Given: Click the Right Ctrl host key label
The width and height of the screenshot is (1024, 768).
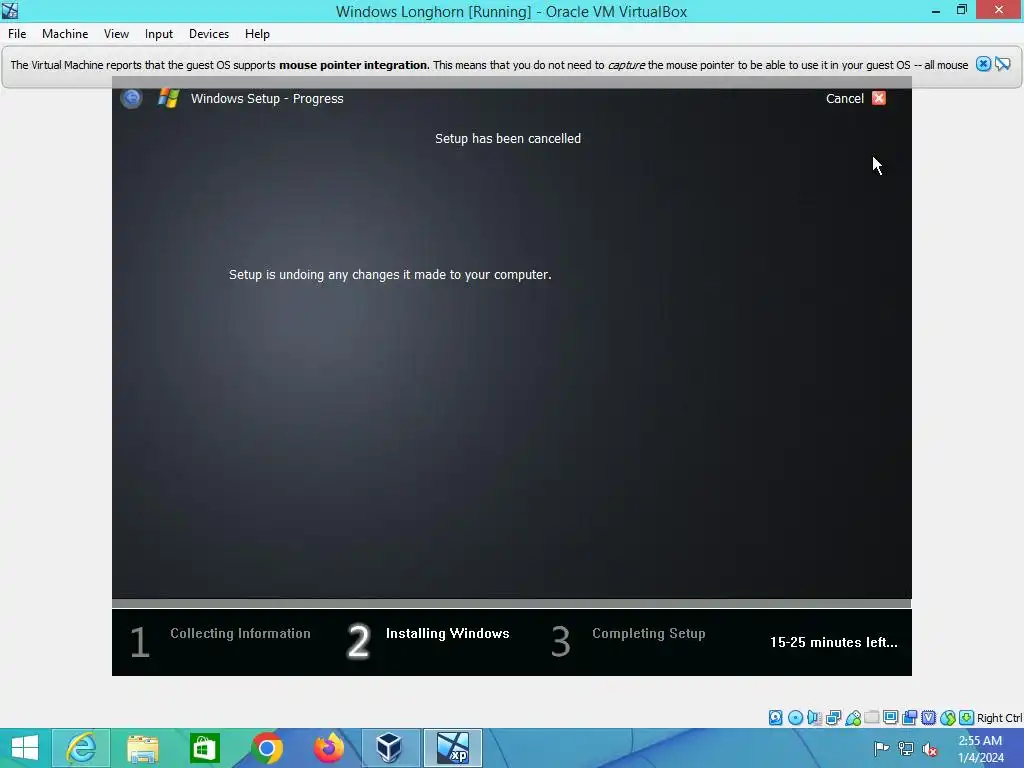Looking at the screenshot, I should coord(999,718).
